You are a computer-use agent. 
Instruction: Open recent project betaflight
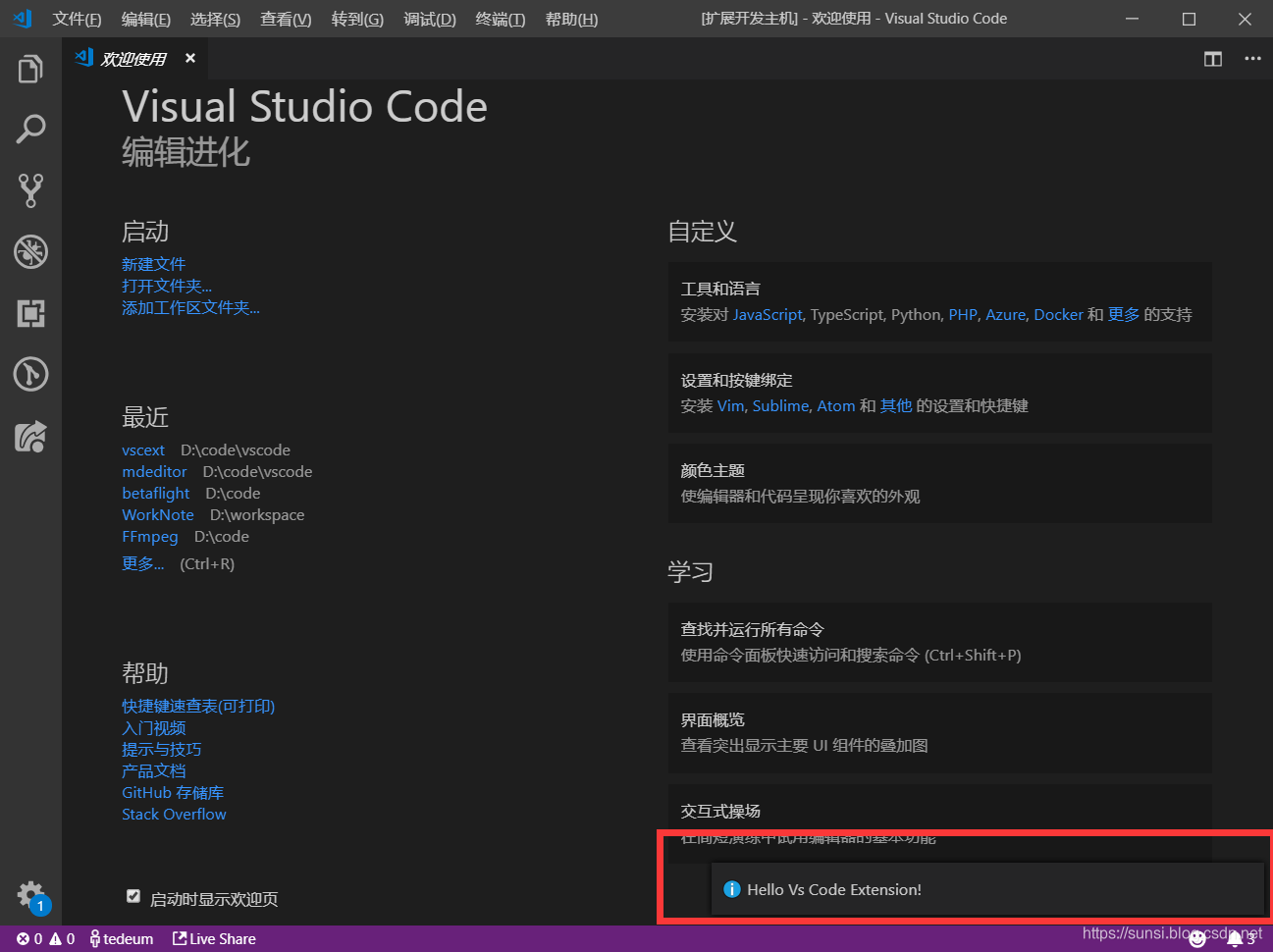(156, 493)
